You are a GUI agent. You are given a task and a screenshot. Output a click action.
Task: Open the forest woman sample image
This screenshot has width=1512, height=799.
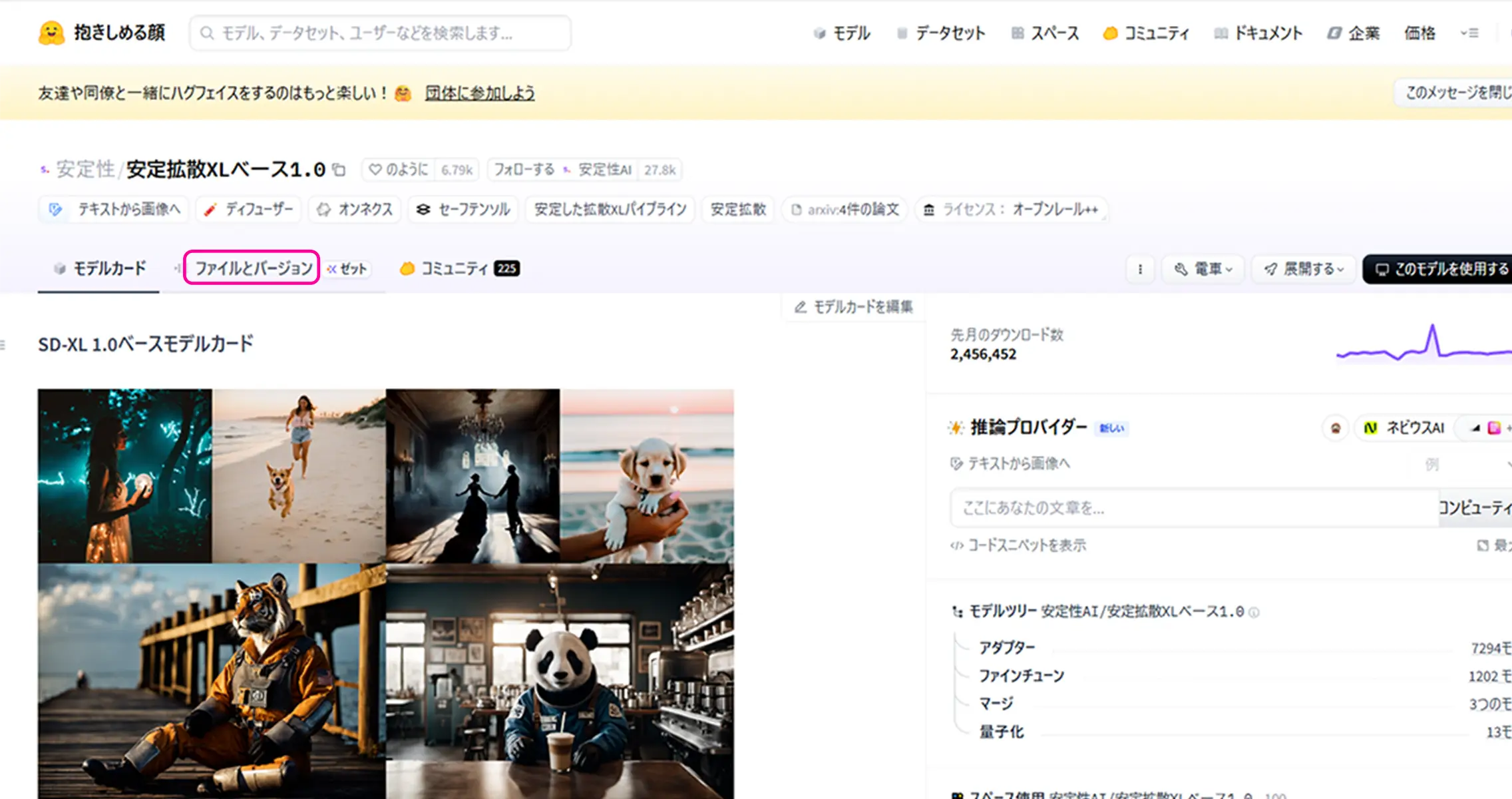125,476
